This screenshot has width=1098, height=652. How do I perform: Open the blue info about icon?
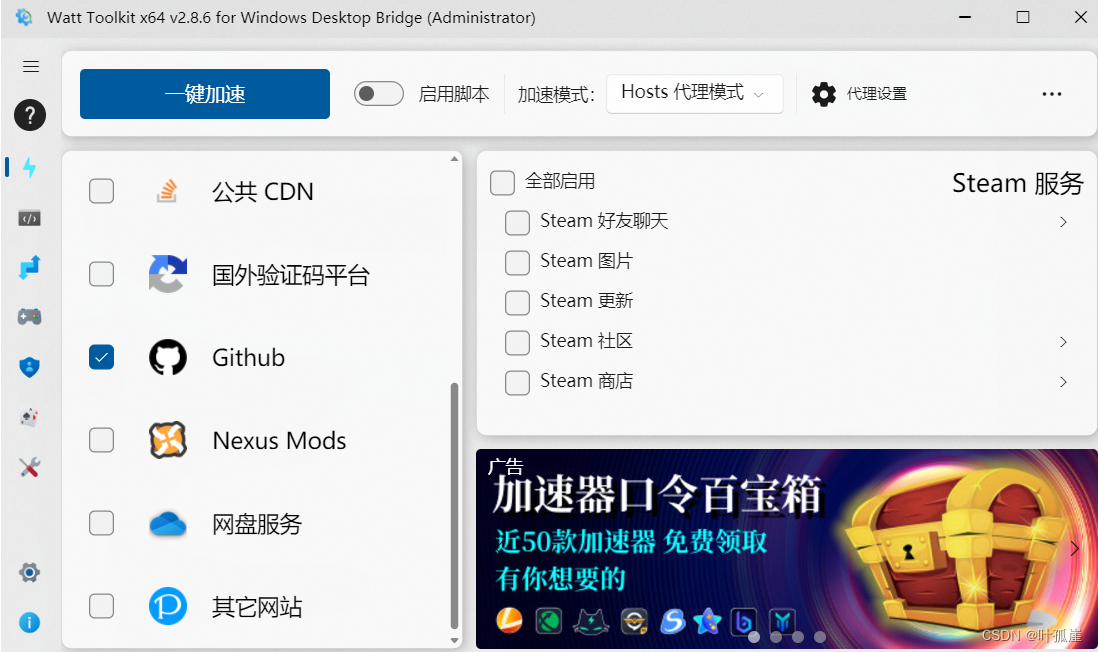(29, 623)
